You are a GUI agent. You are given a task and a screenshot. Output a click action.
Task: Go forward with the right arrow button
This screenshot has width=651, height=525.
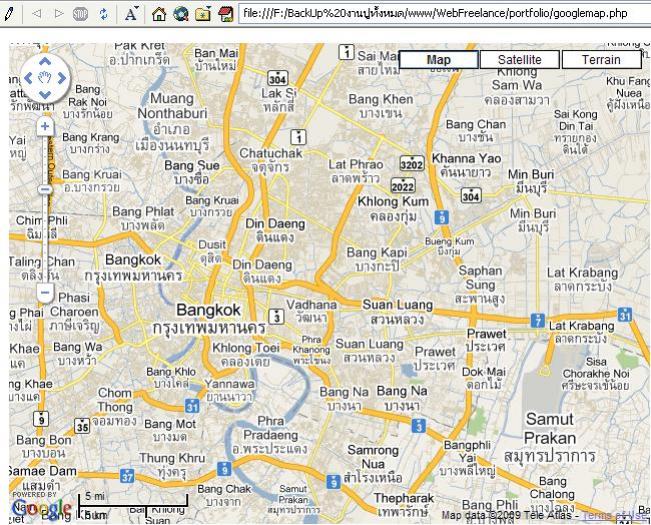point(59,14)
